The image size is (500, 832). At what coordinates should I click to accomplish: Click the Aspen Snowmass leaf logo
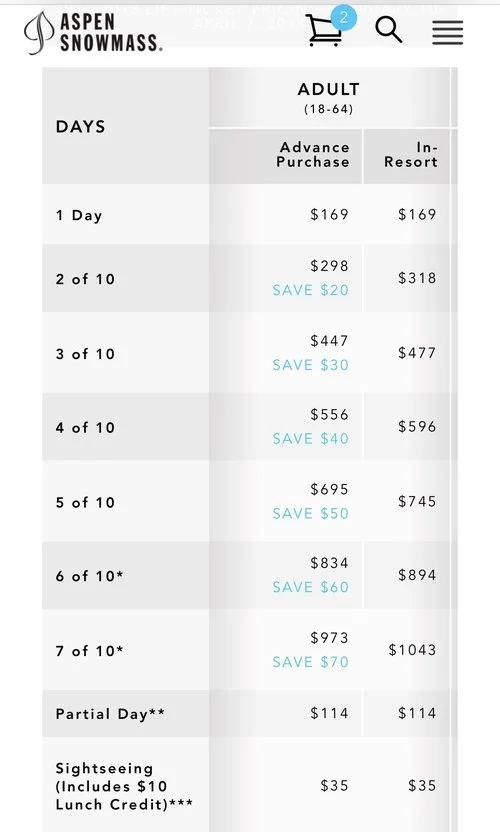(39, 33)
